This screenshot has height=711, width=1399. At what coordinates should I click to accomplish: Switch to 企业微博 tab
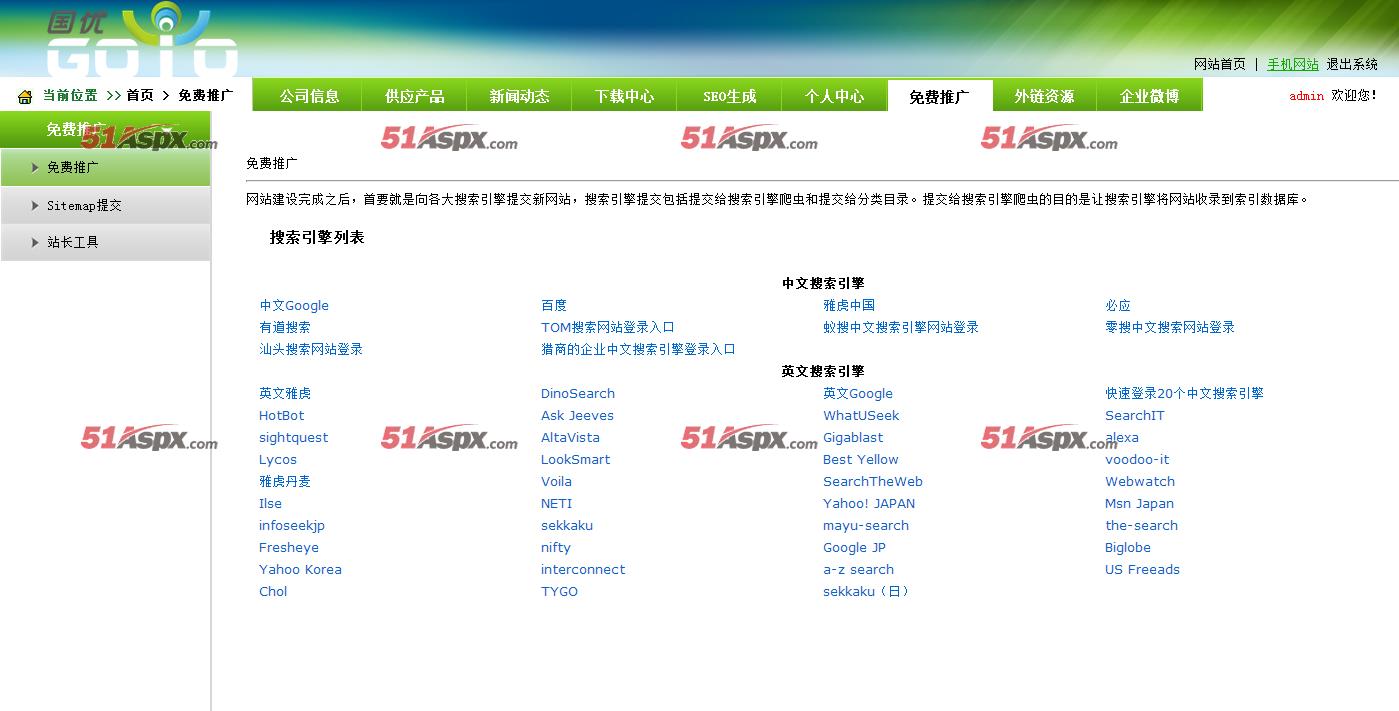pos(1149,96)
